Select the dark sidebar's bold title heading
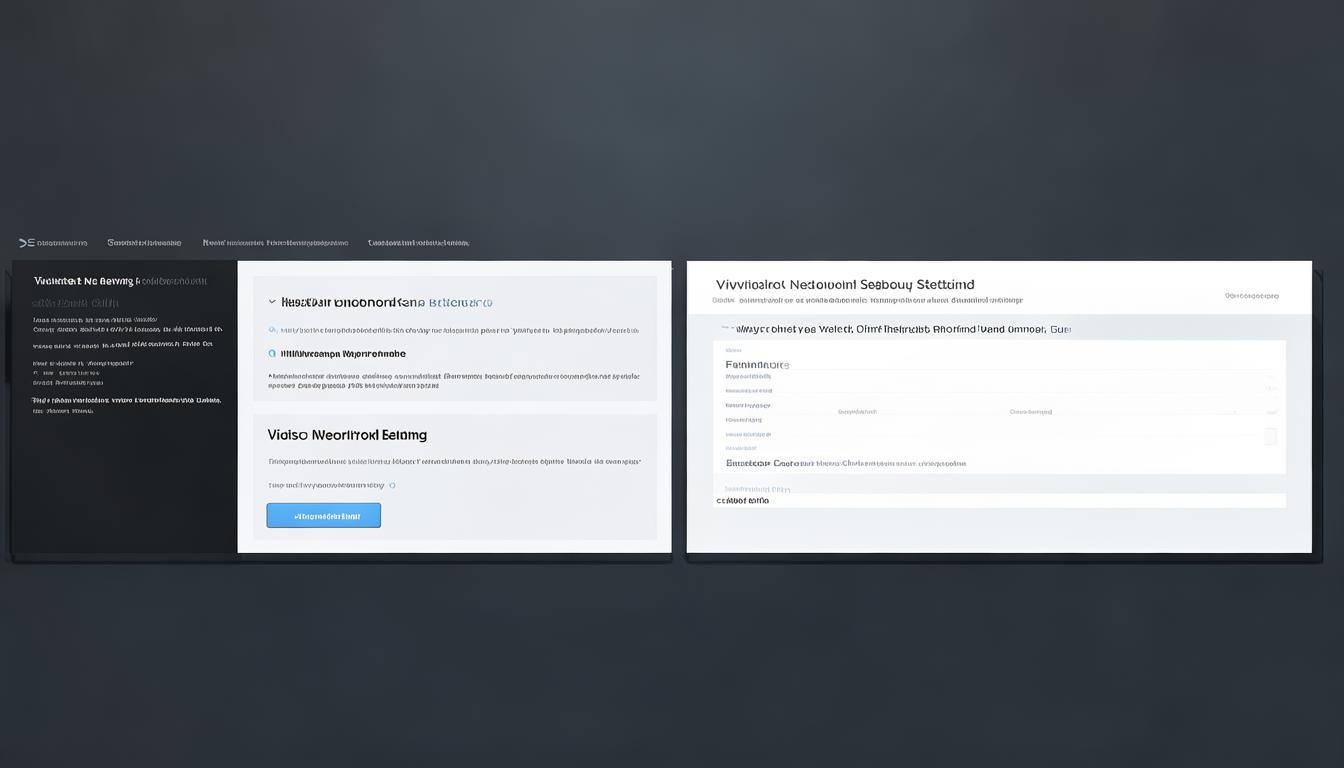 coord(84,282)
